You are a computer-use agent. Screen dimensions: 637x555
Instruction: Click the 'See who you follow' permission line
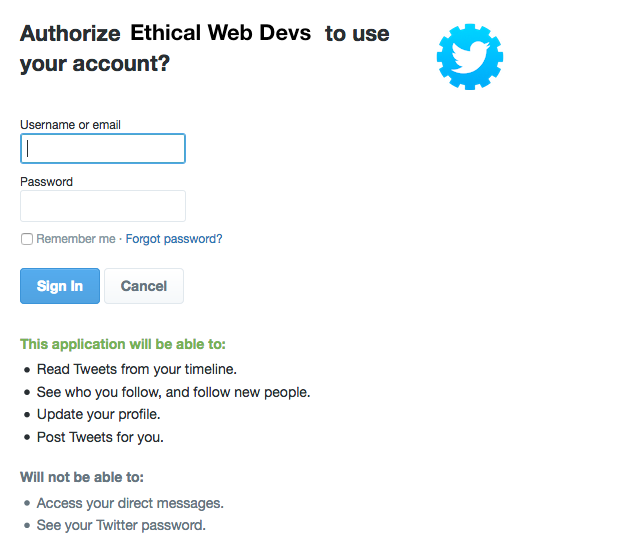point(173,392)
